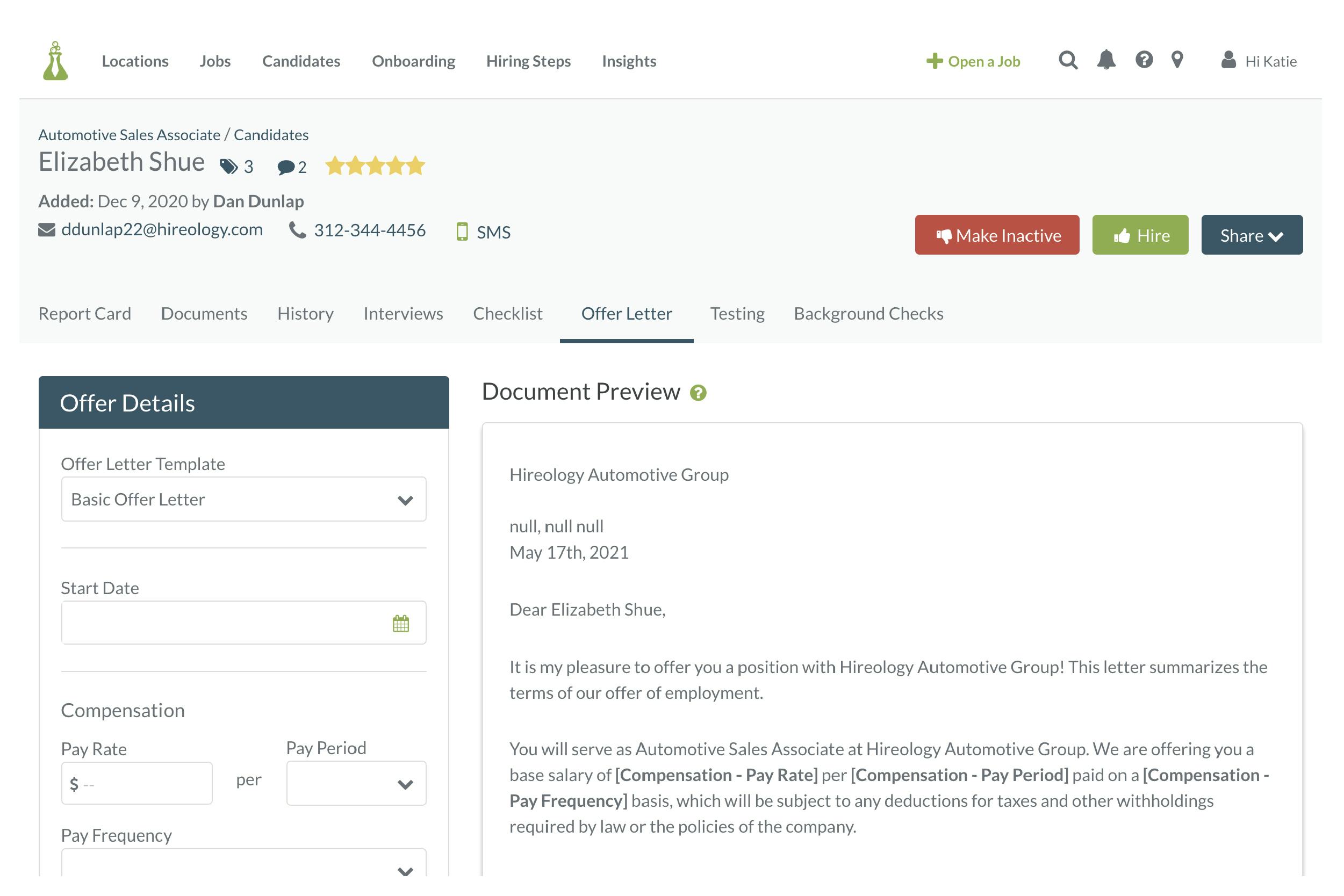
Task: Switch to the Background Checks tab
Action: [868, 314]
